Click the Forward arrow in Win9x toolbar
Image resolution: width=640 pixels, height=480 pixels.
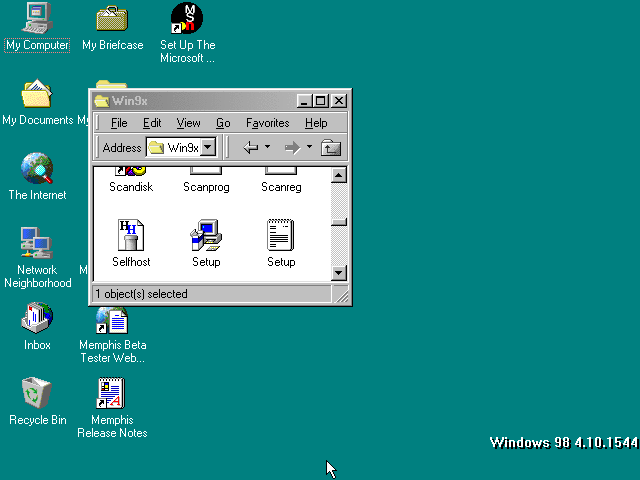[x=292, y=147]
